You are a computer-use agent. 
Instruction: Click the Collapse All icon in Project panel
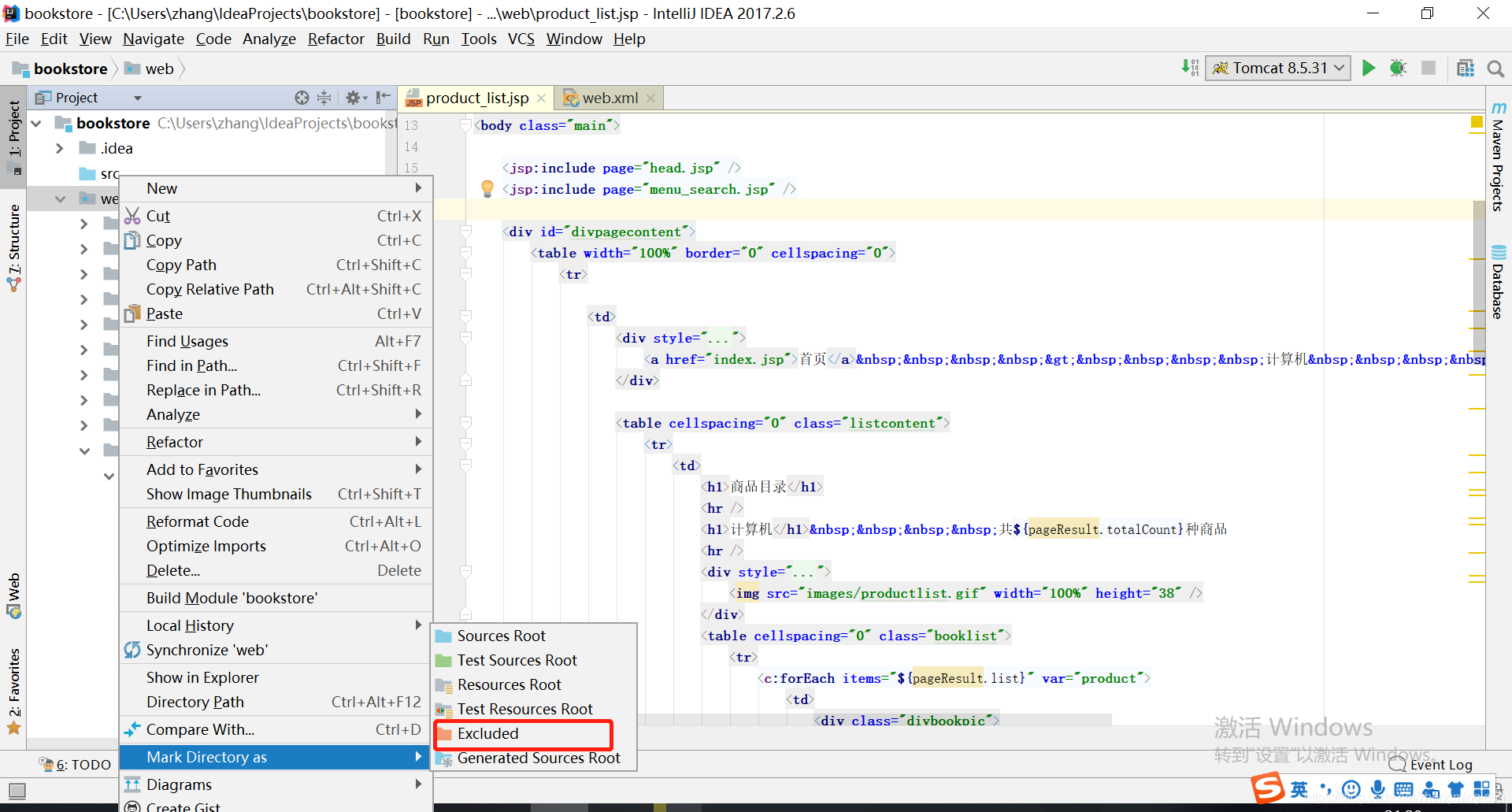(x=324, y=98)
